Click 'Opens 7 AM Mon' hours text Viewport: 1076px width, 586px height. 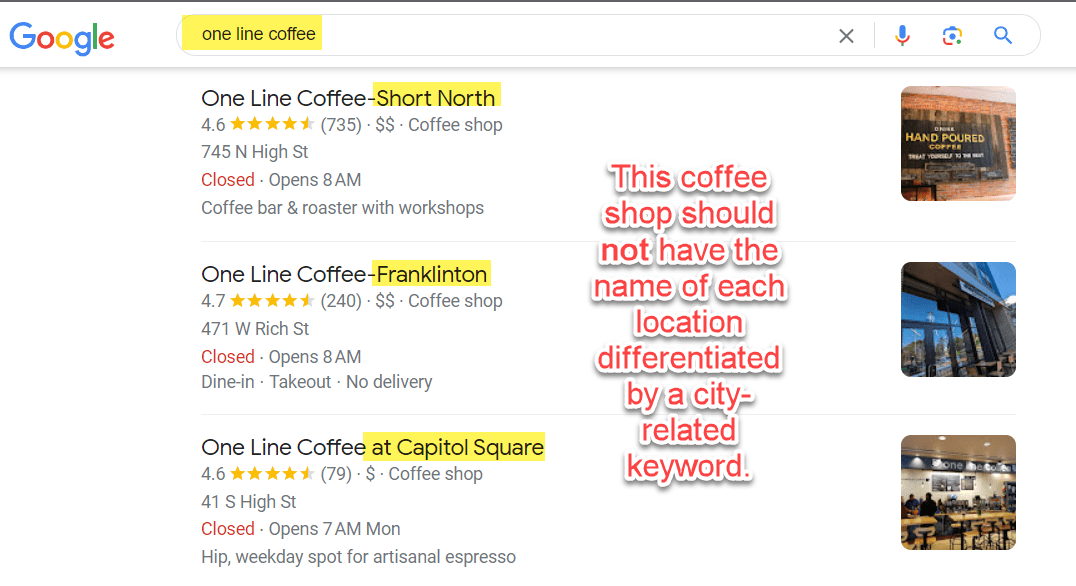click(x=334, y=529)
